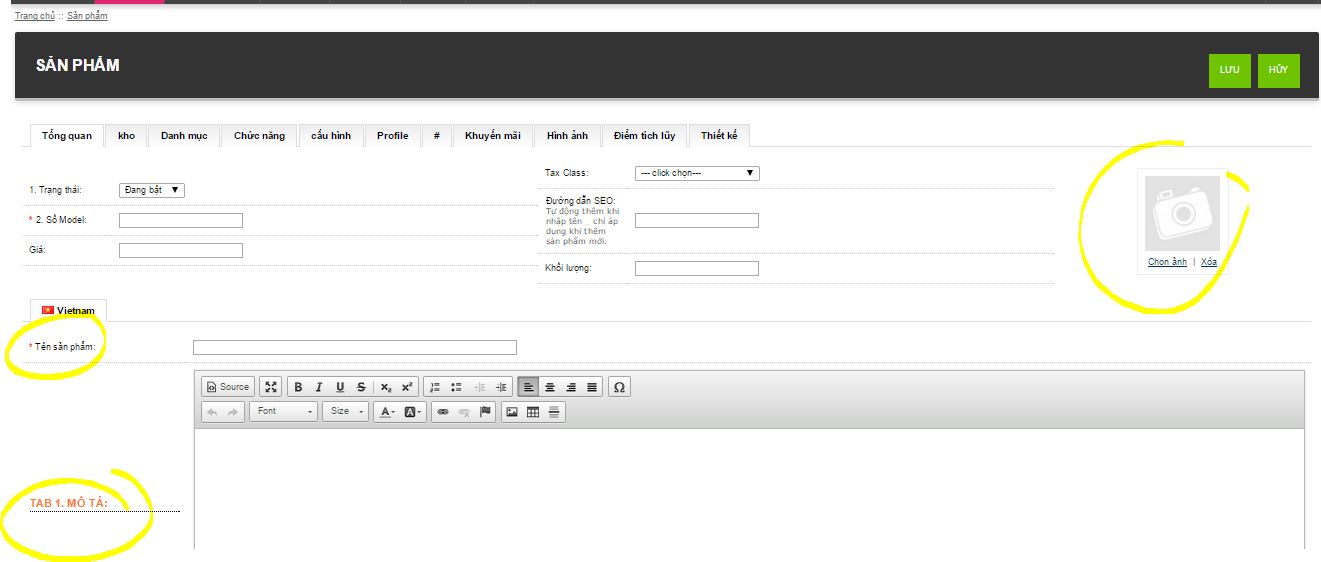Insert an image into the description

512,412
